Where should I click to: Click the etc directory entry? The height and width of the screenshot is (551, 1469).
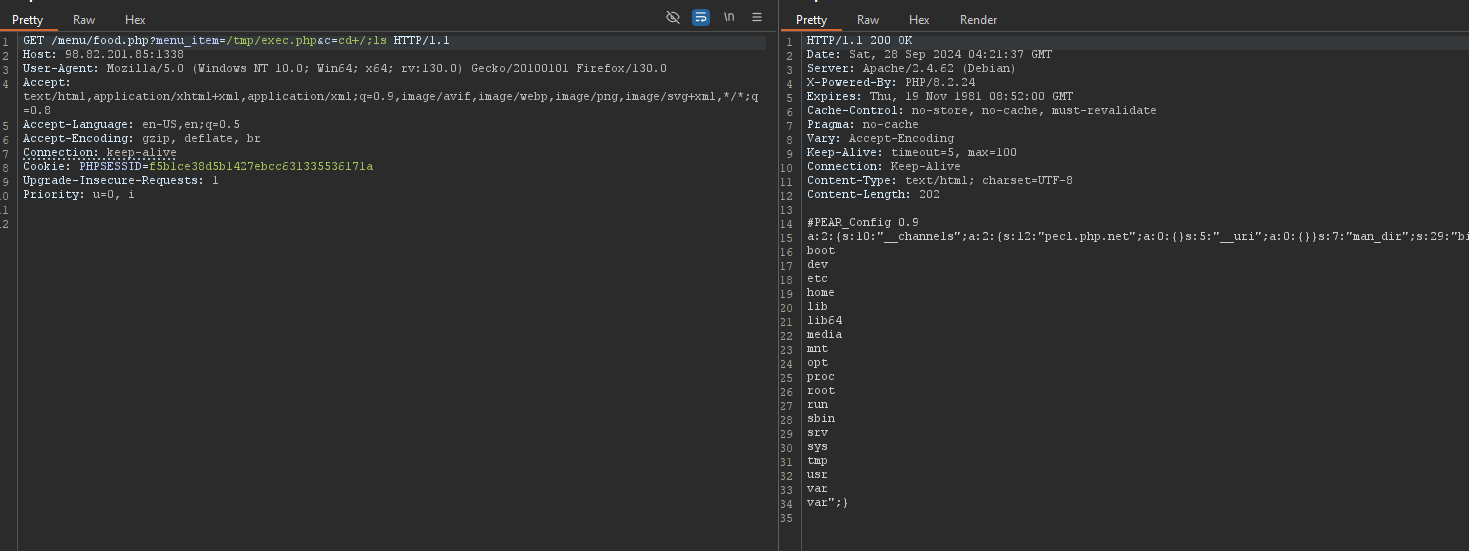click(817, 279)
